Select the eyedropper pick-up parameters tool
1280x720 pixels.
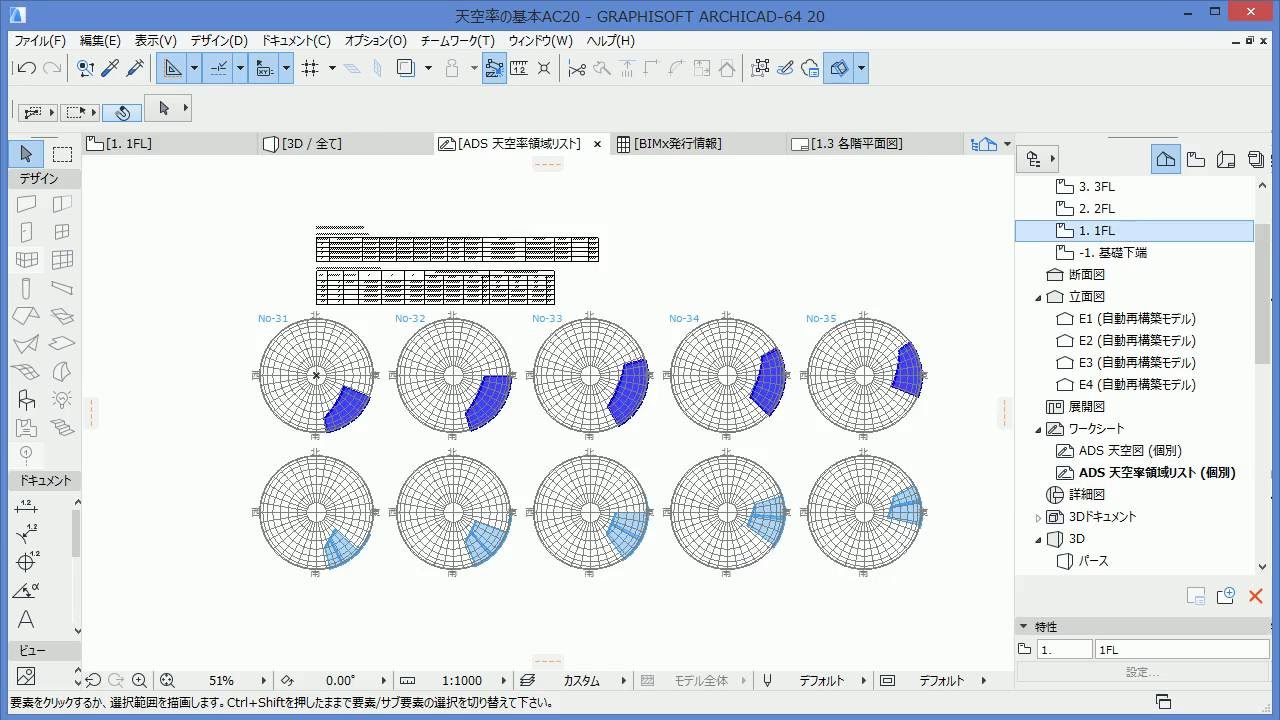[x=111, y=68]
